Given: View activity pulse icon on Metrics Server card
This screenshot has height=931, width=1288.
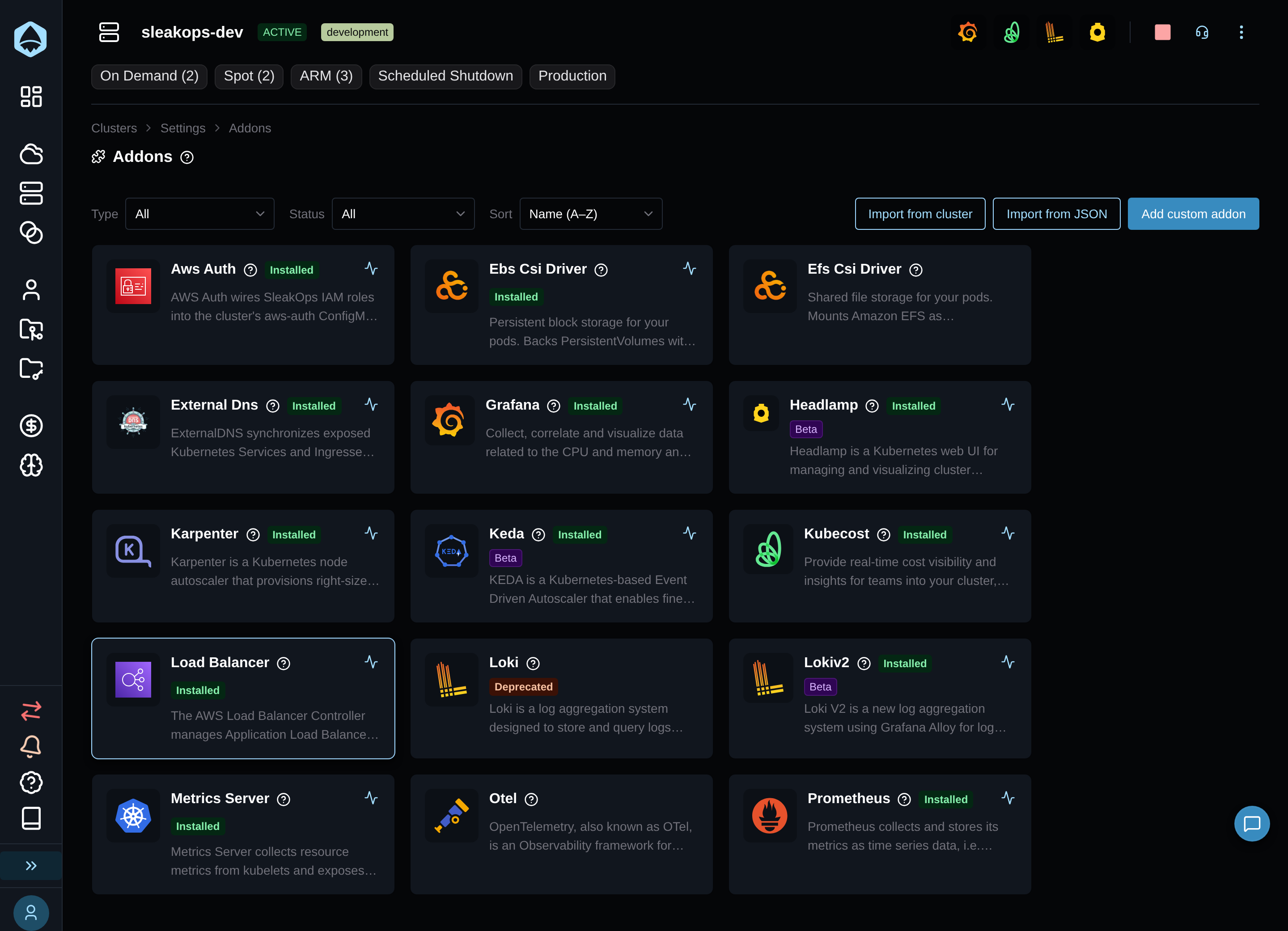Looking at the screenshot, I should pos(371,798).
